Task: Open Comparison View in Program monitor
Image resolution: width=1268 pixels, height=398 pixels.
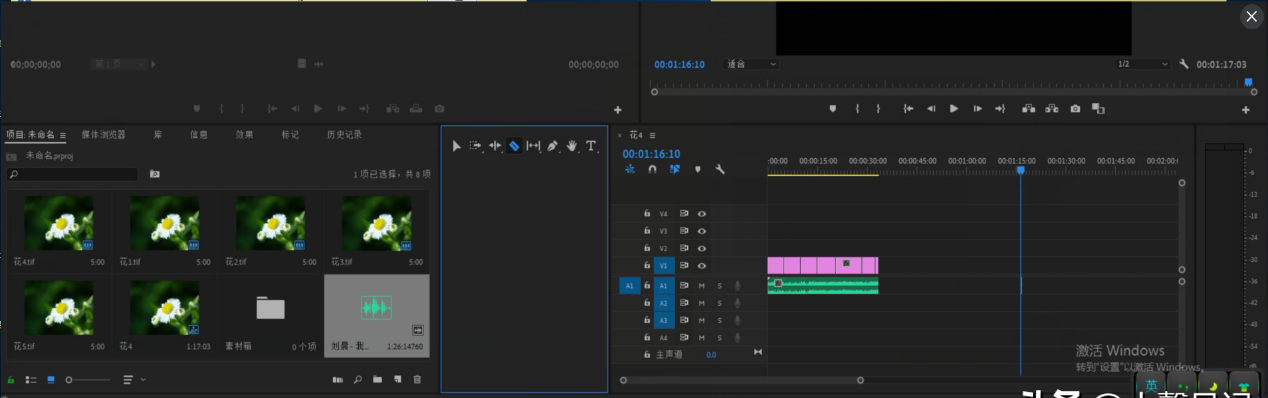Action: pyautogui.click(x=1098, y=108)
